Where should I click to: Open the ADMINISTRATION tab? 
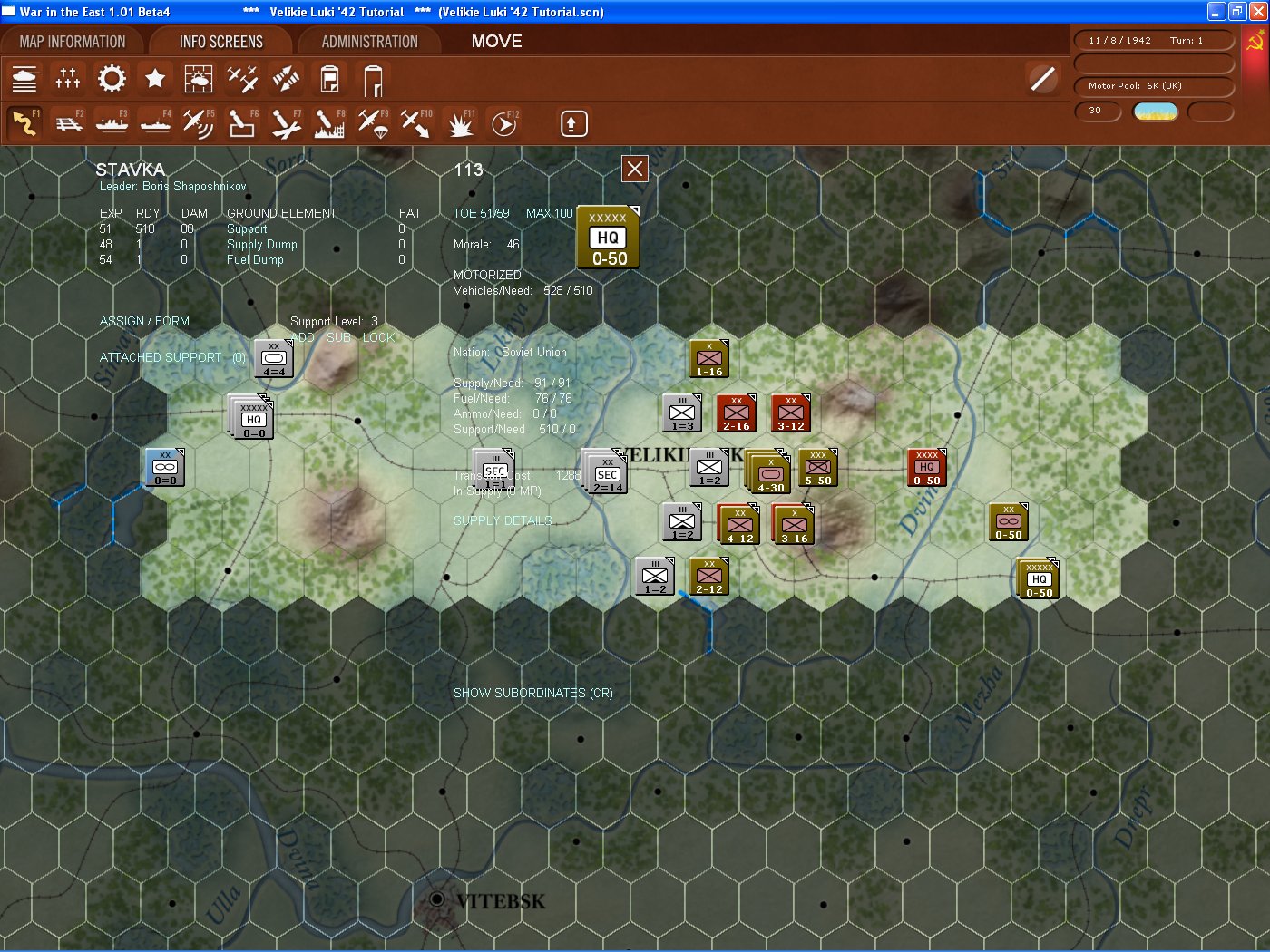(370, 42)
